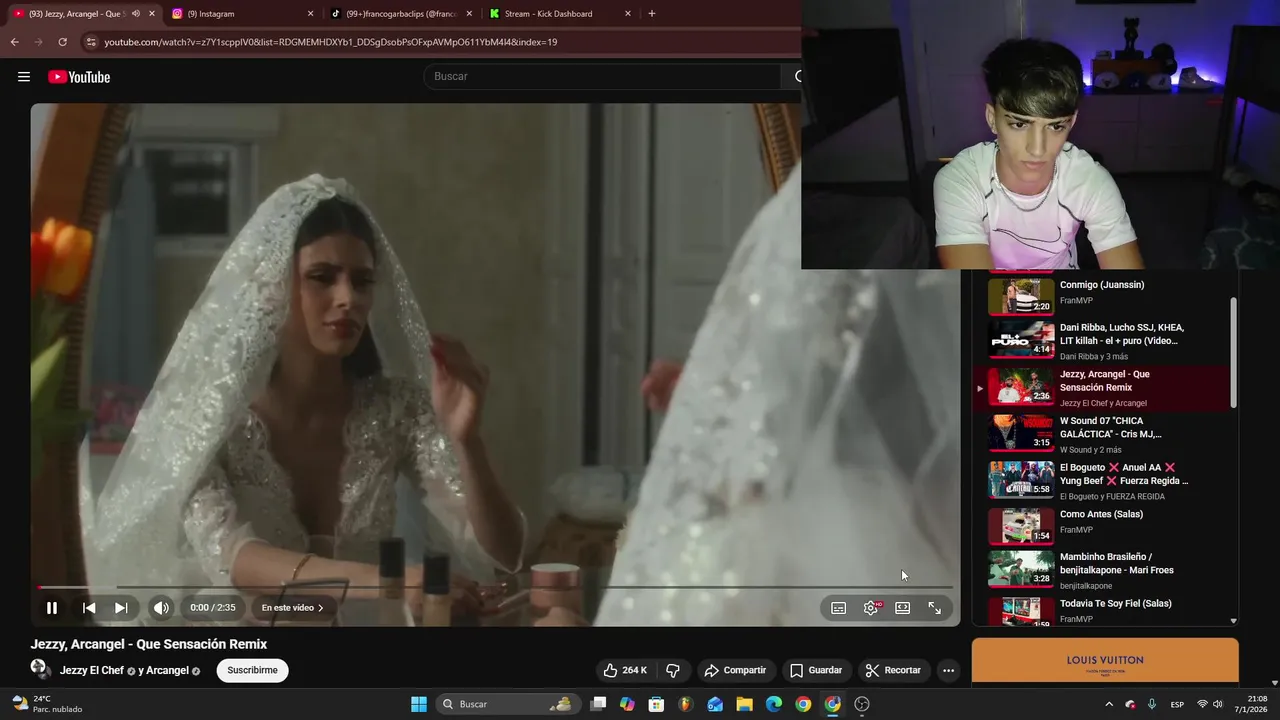Click the browser URL address bar

point(440,42)
